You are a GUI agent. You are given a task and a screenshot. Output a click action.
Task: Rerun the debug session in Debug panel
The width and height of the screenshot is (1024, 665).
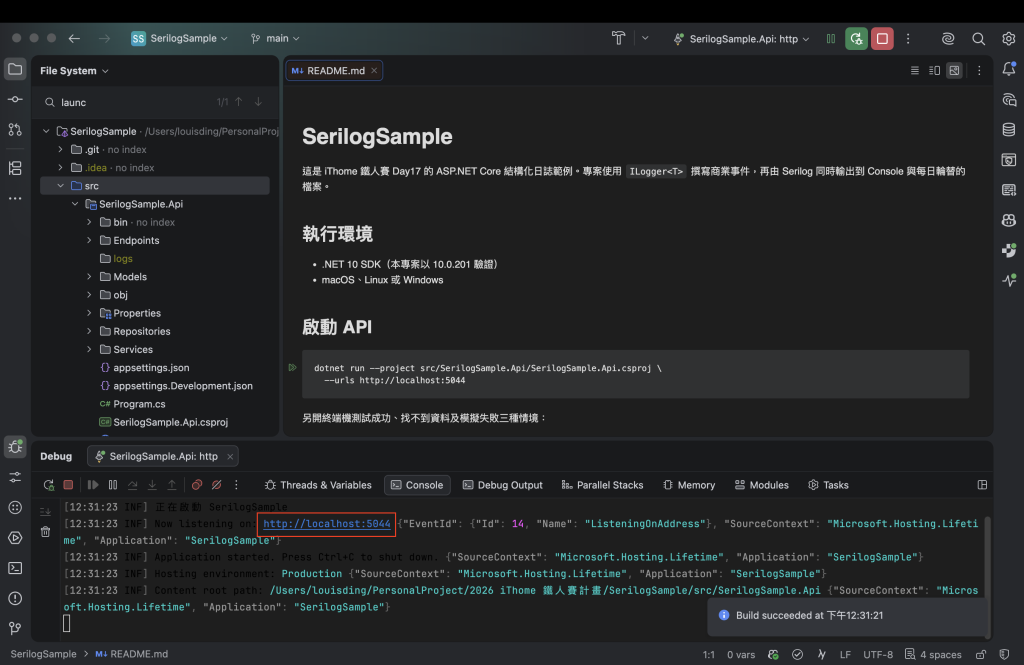(48, 485)
